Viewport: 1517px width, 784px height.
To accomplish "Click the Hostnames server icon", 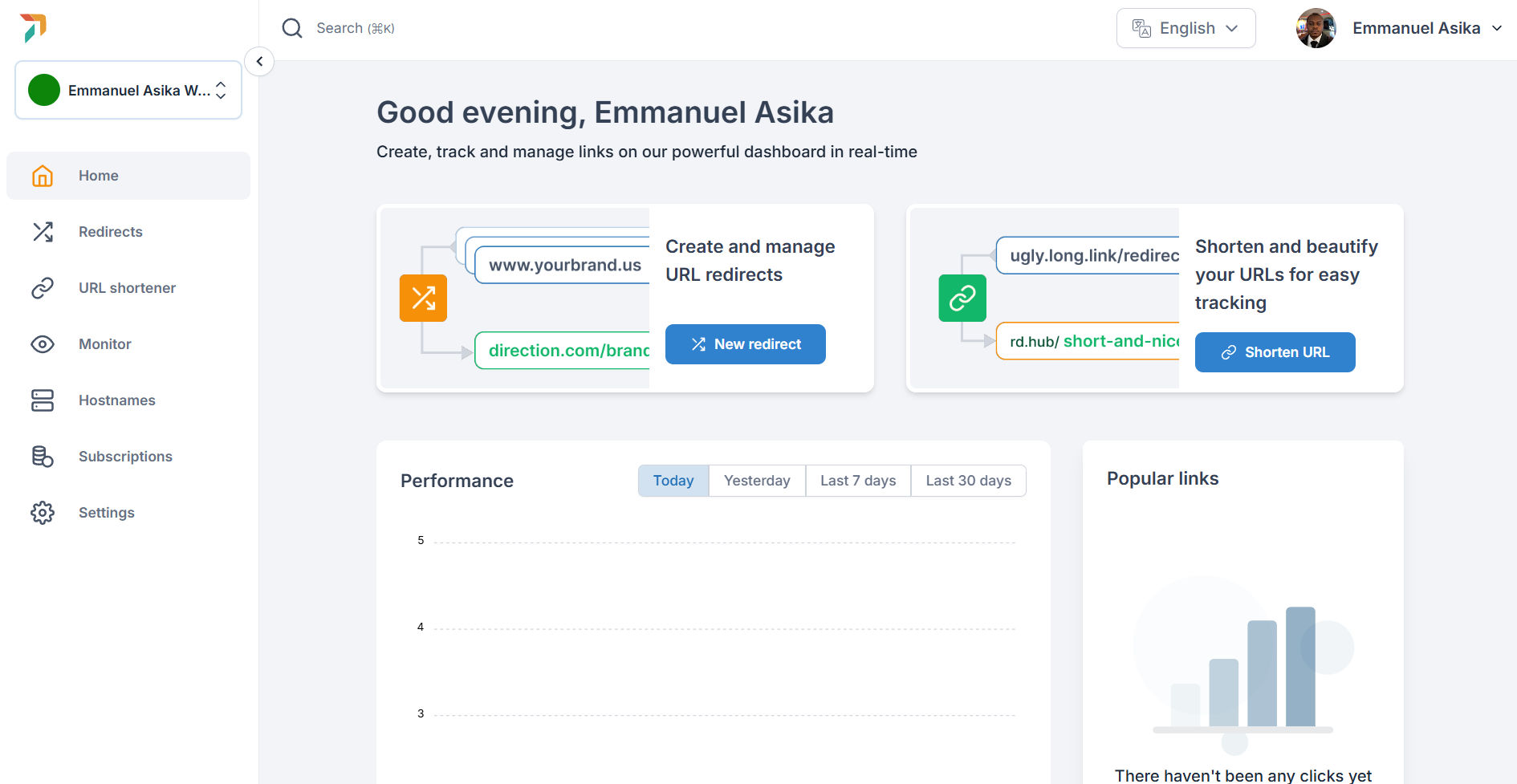I will (43, 400).
